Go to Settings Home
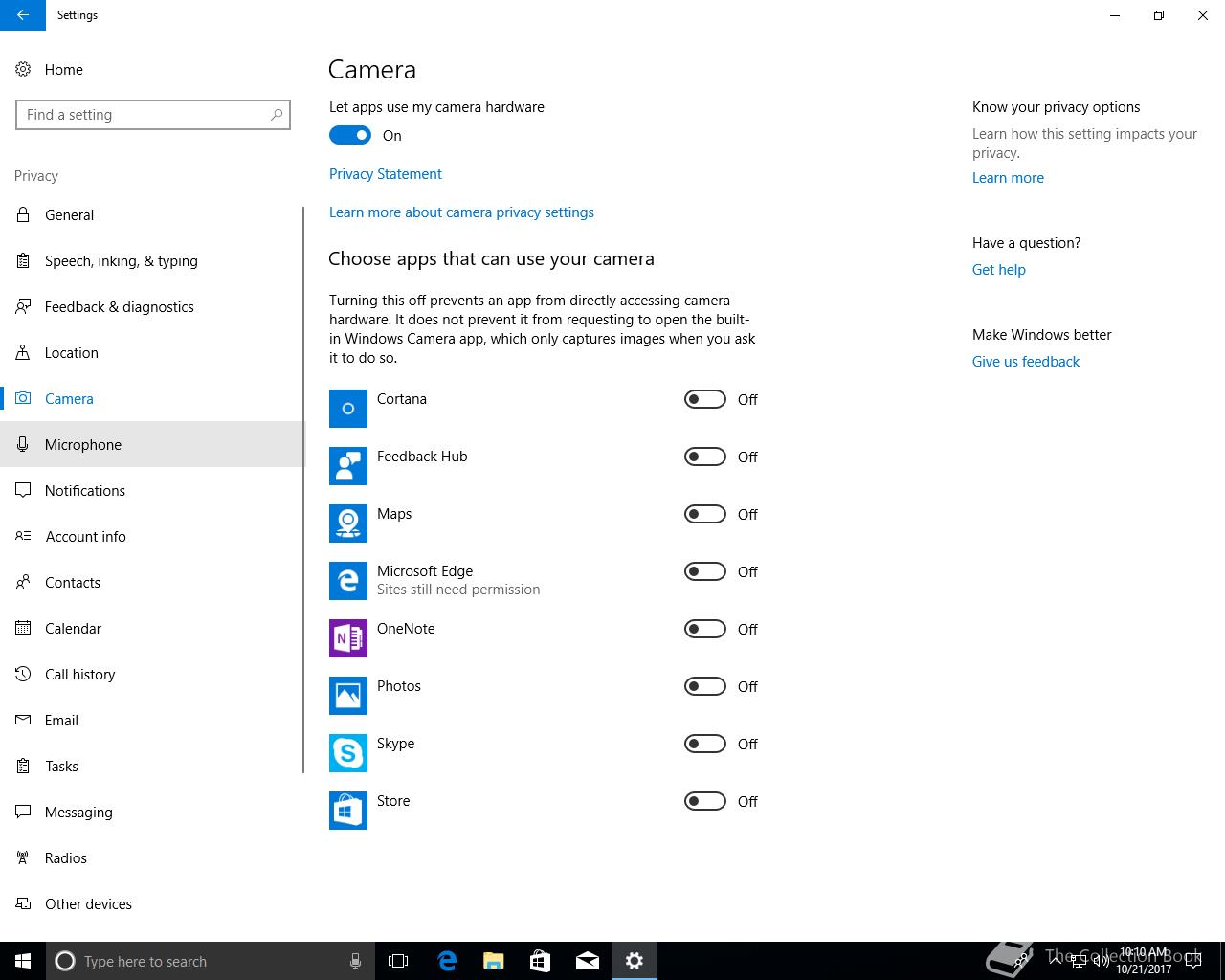1225x980 pixels. (151, 69)
